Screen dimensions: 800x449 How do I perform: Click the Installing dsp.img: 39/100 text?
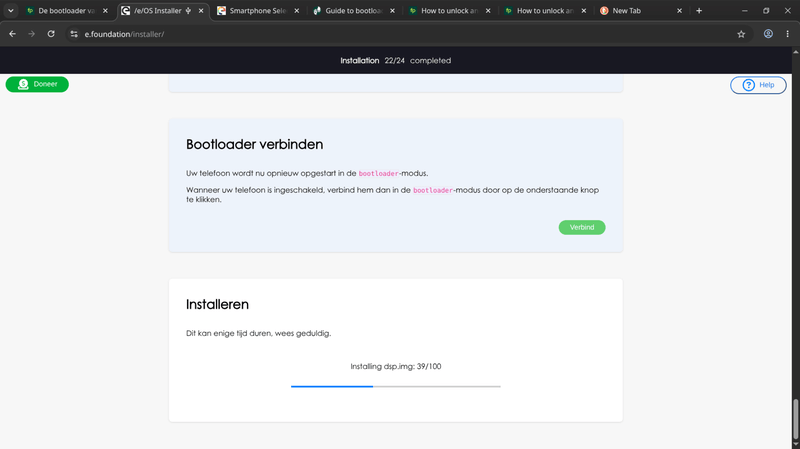pyautogui.click(x=395, y=366)
